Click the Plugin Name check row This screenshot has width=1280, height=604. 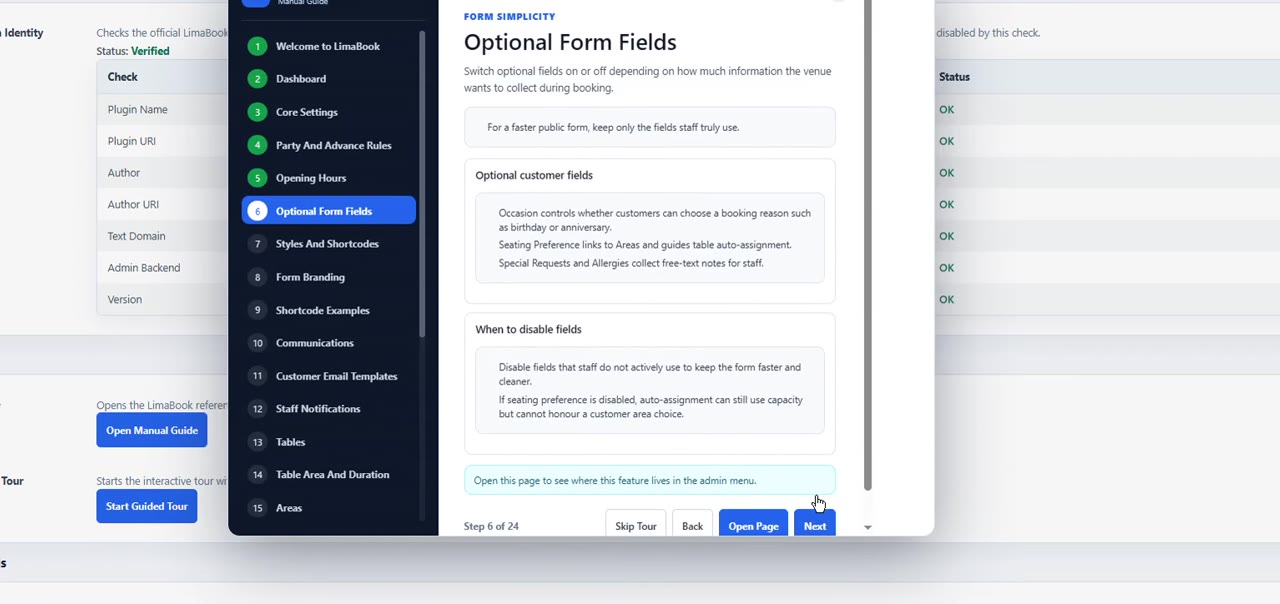(163, 110)
